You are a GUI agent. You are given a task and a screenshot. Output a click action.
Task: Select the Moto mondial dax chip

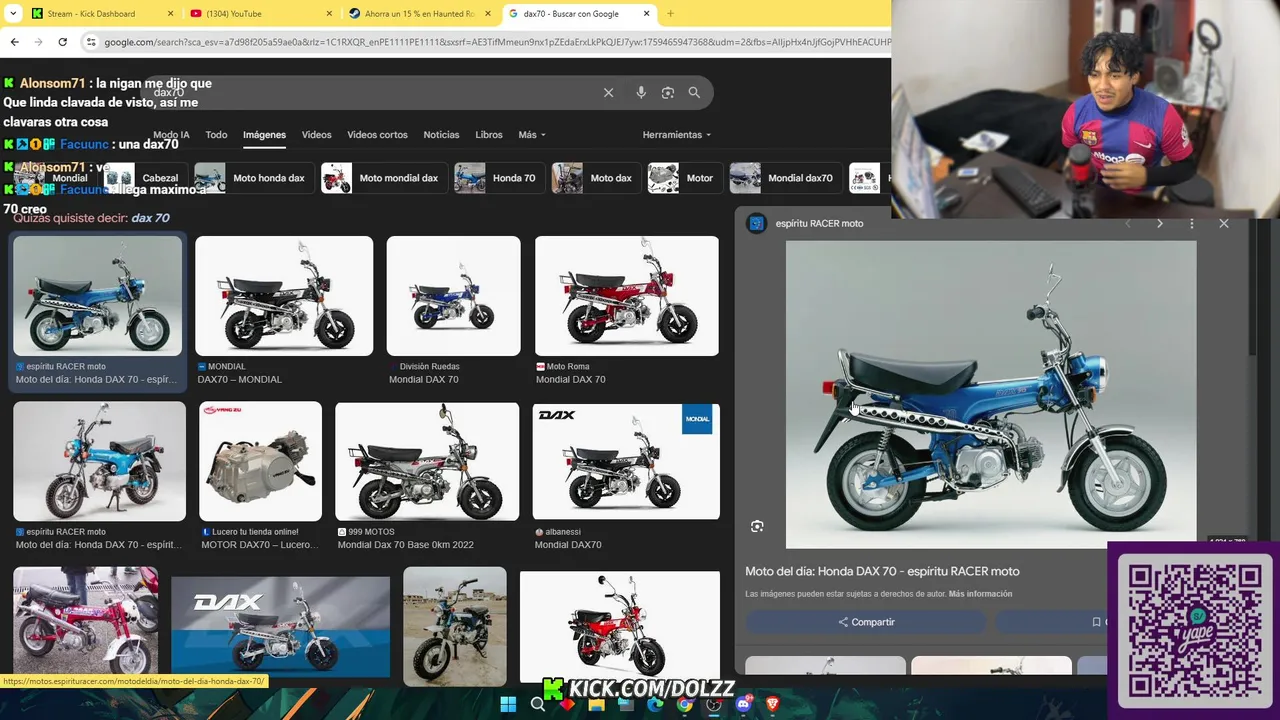[x=383, y=178]
